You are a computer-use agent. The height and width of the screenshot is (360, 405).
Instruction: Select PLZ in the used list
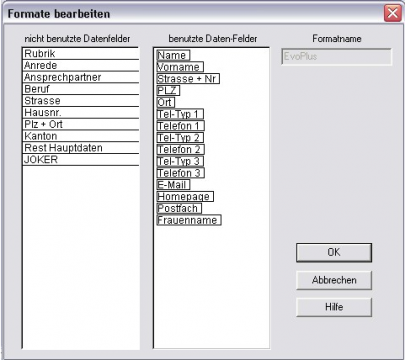click(168, 91)
